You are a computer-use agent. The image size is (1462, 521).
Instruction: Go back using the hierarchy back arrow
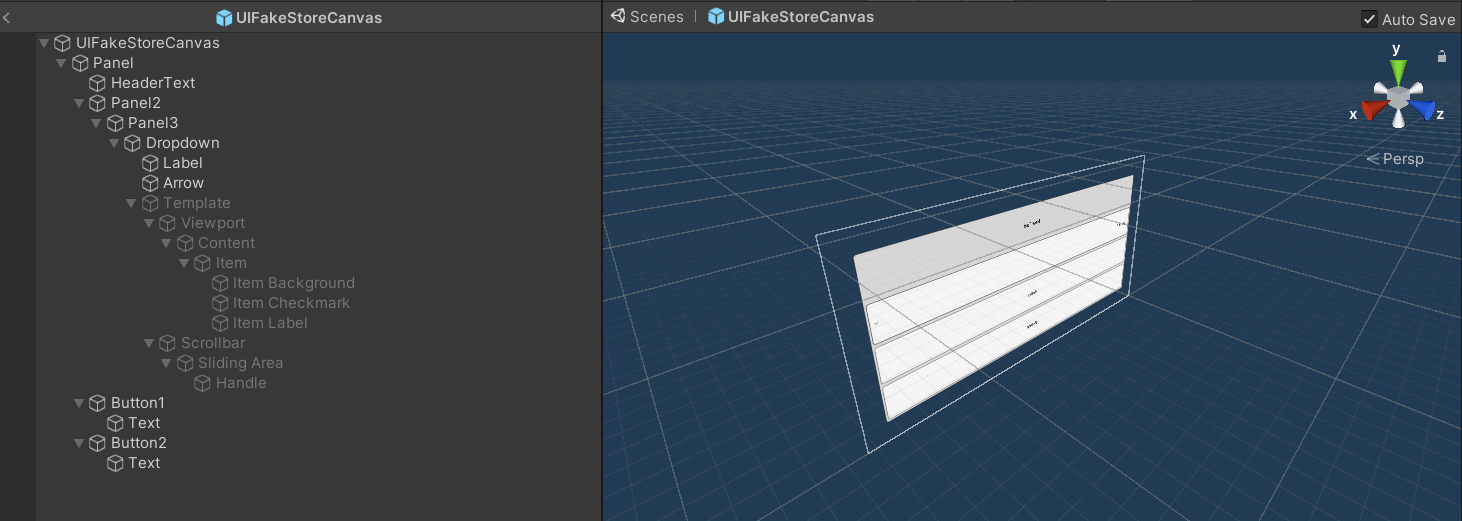6,17
